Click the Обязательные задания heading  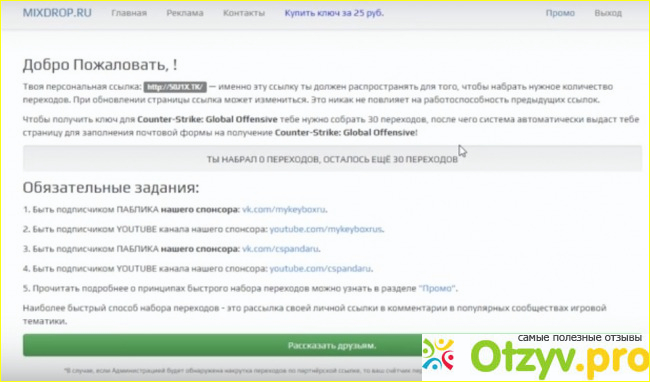pos(111,187)
